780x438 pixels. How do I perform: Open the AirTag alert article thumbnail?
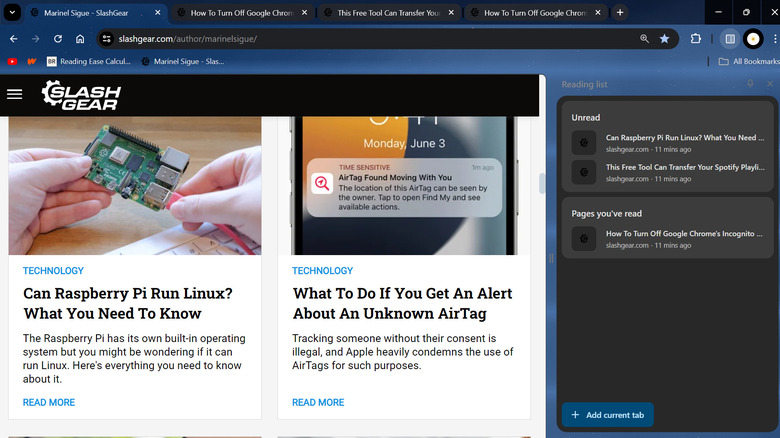click(x=403, y=185)
